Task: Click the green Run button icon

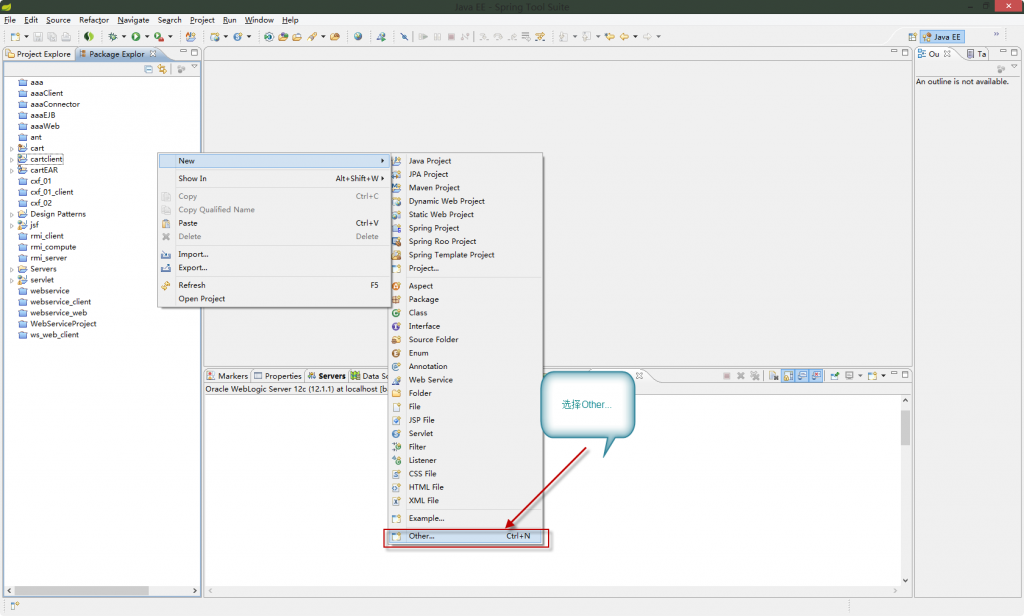Action: (136, 37)
